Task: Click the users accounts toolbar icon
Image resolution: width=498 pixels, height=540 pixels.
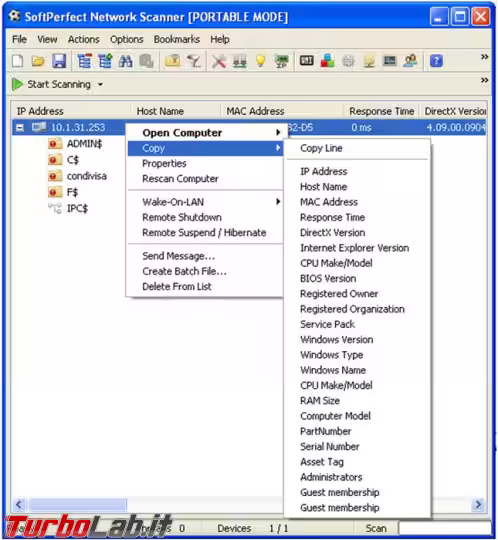Action: pos(411,61)
